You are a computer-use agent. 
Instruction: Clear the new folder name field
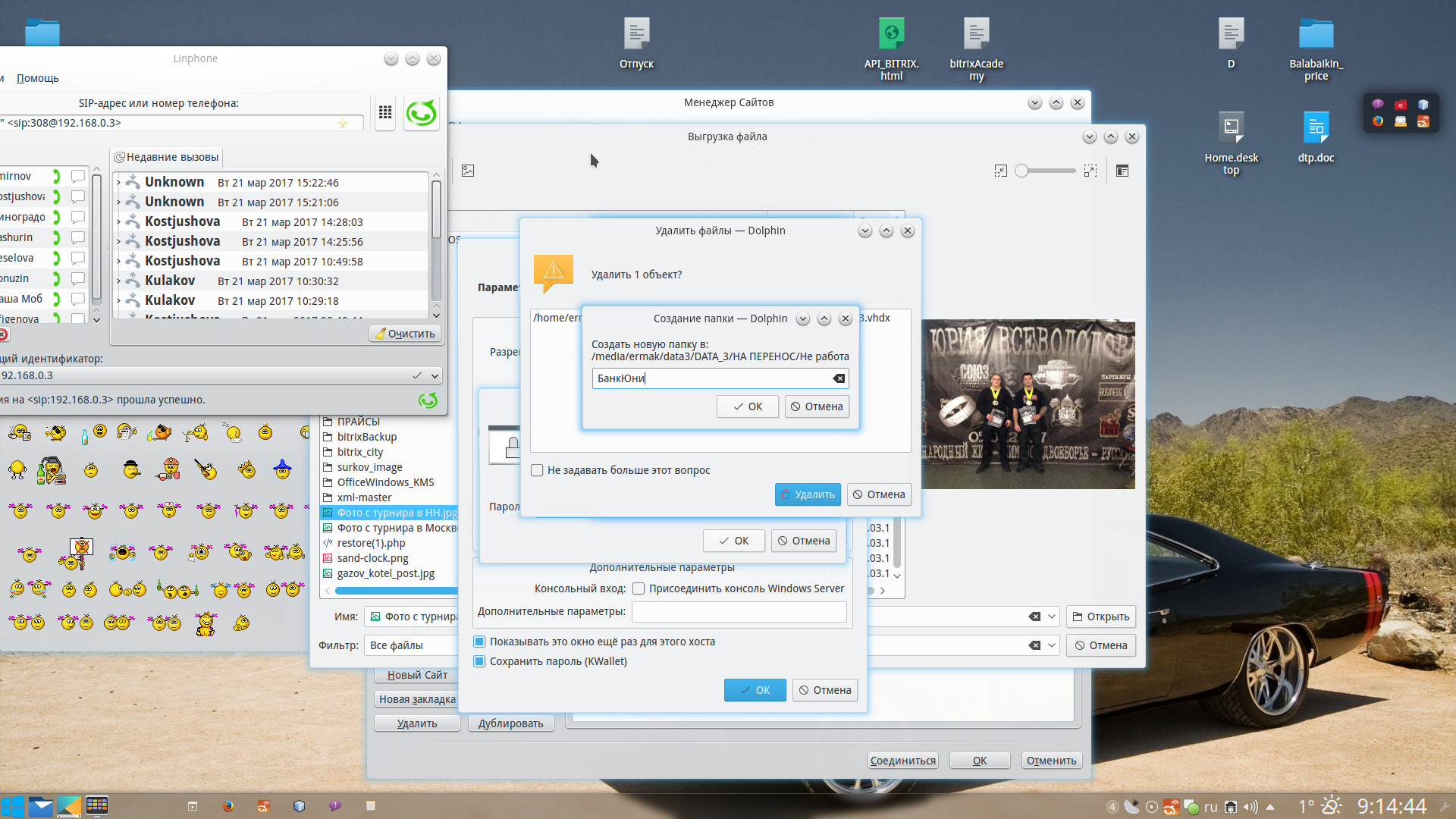coord(839,378)
